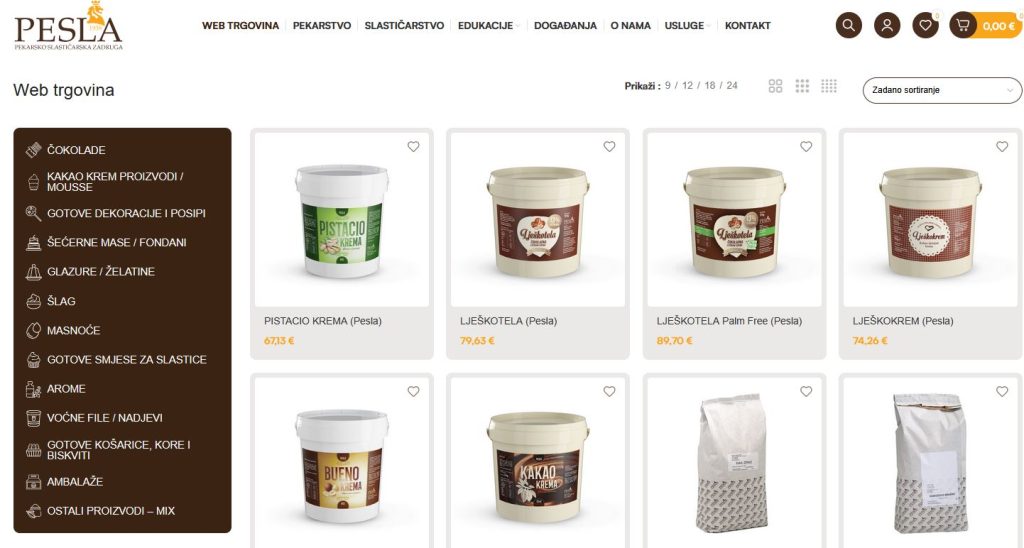Show 18 products per page
Viewport: 1024px width, 548px height.
(710, 86)
